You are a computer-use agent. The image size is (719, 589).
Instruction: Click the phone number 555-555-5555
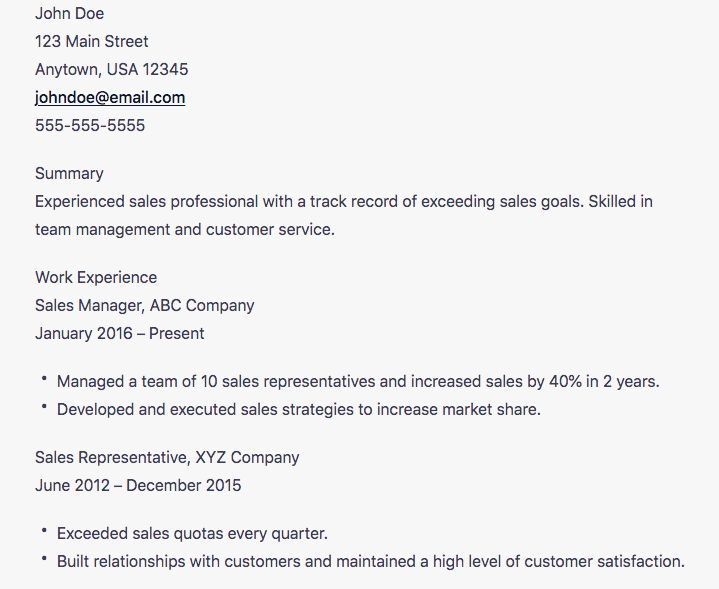(x=90, y=125)
